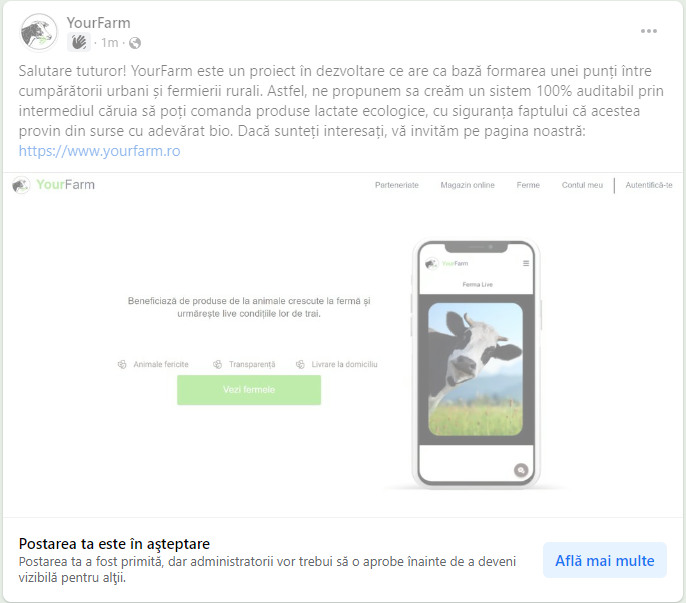The image size is (686, 603).
Task: Click the YourFarm cow profile picture
Action: click(x=39, y=33)
